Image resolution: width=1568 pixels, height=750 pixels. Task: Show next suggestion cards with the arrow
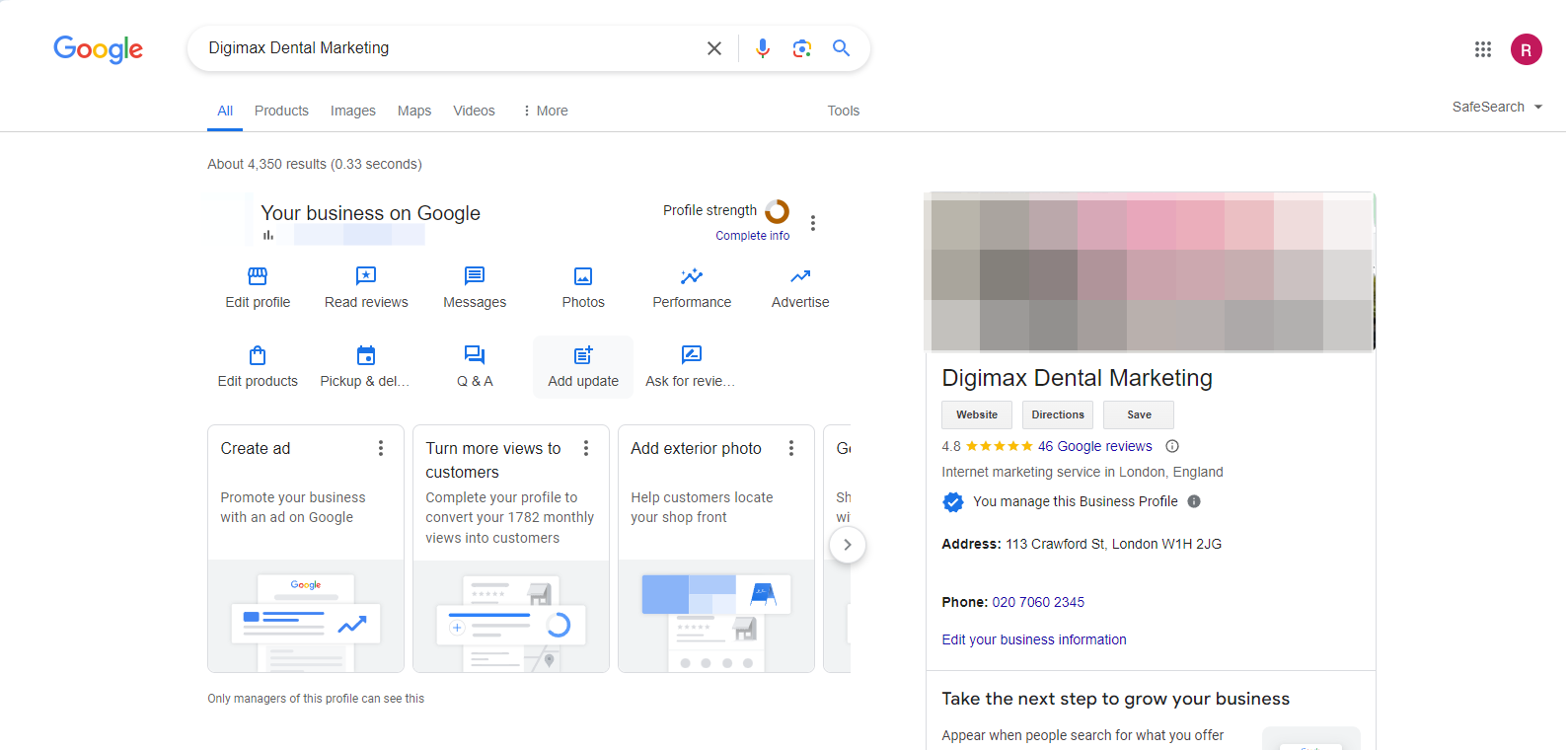coord(848,545)
